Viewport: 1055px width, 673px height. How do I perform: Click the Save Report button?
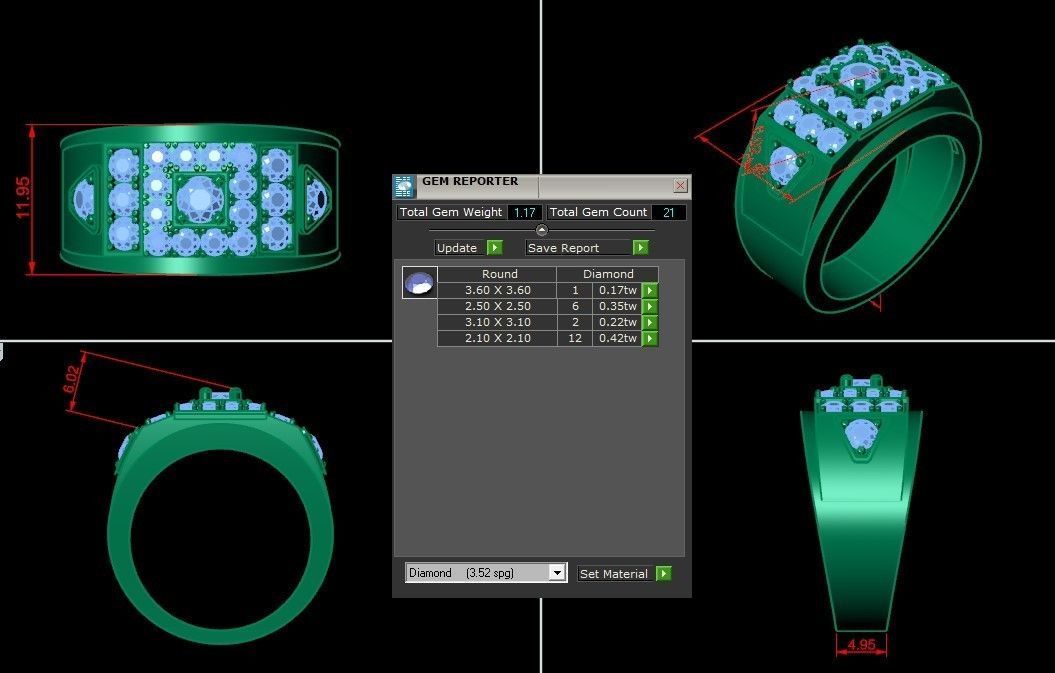[x=578, y=248]
